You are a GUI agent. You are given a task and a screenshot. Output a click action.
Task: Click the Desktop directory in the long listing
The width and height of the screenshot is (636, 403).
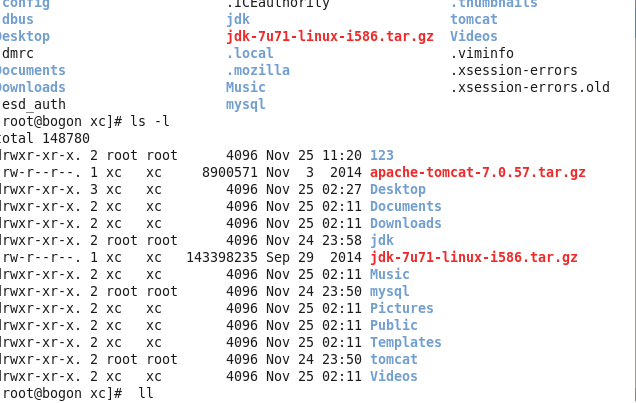[398, 190]
